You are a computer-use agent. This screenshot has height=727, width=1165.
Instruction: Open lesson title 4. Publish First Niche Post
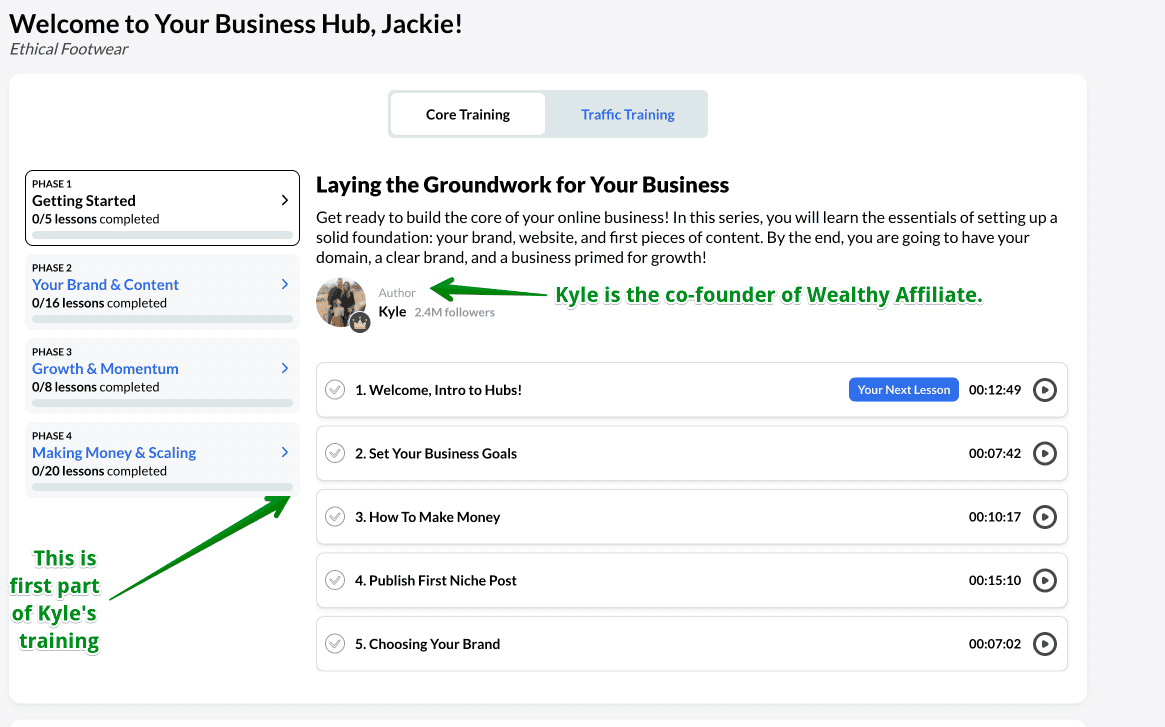click(x=436, y=581)
